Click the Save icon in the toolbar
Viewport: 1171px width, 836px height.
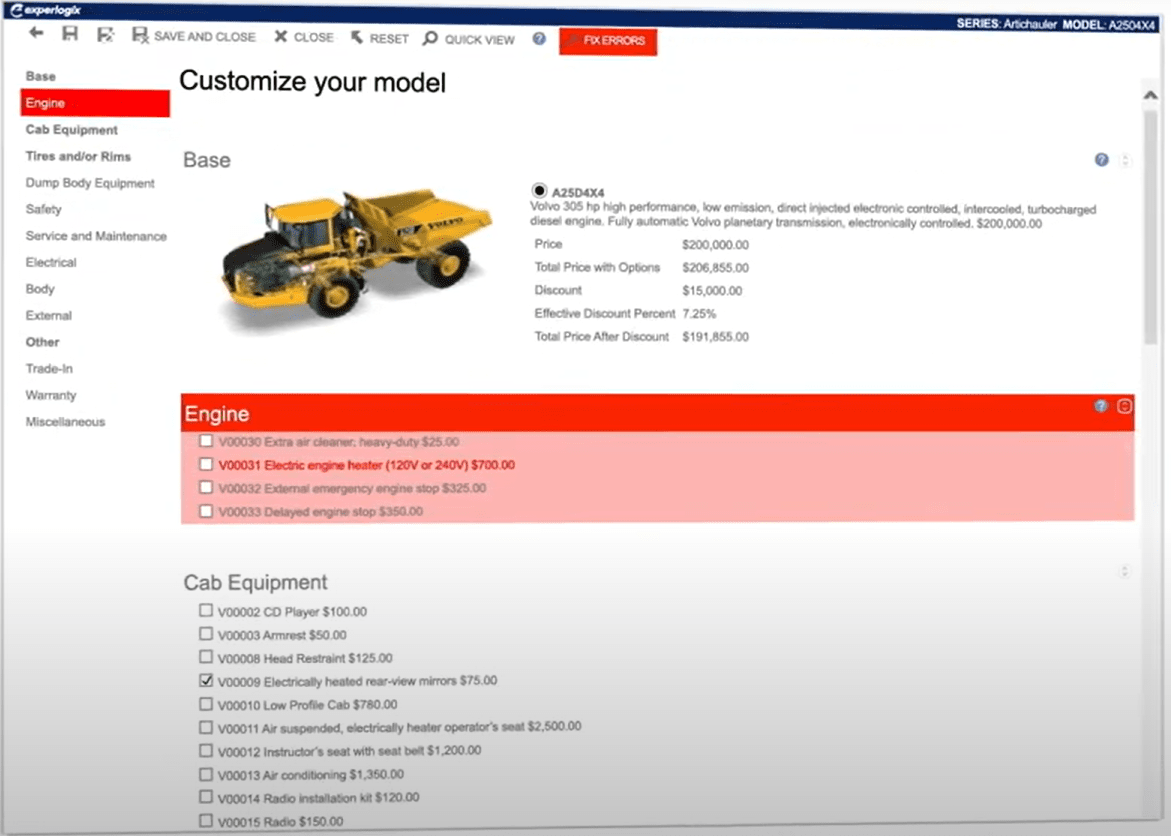69,34
